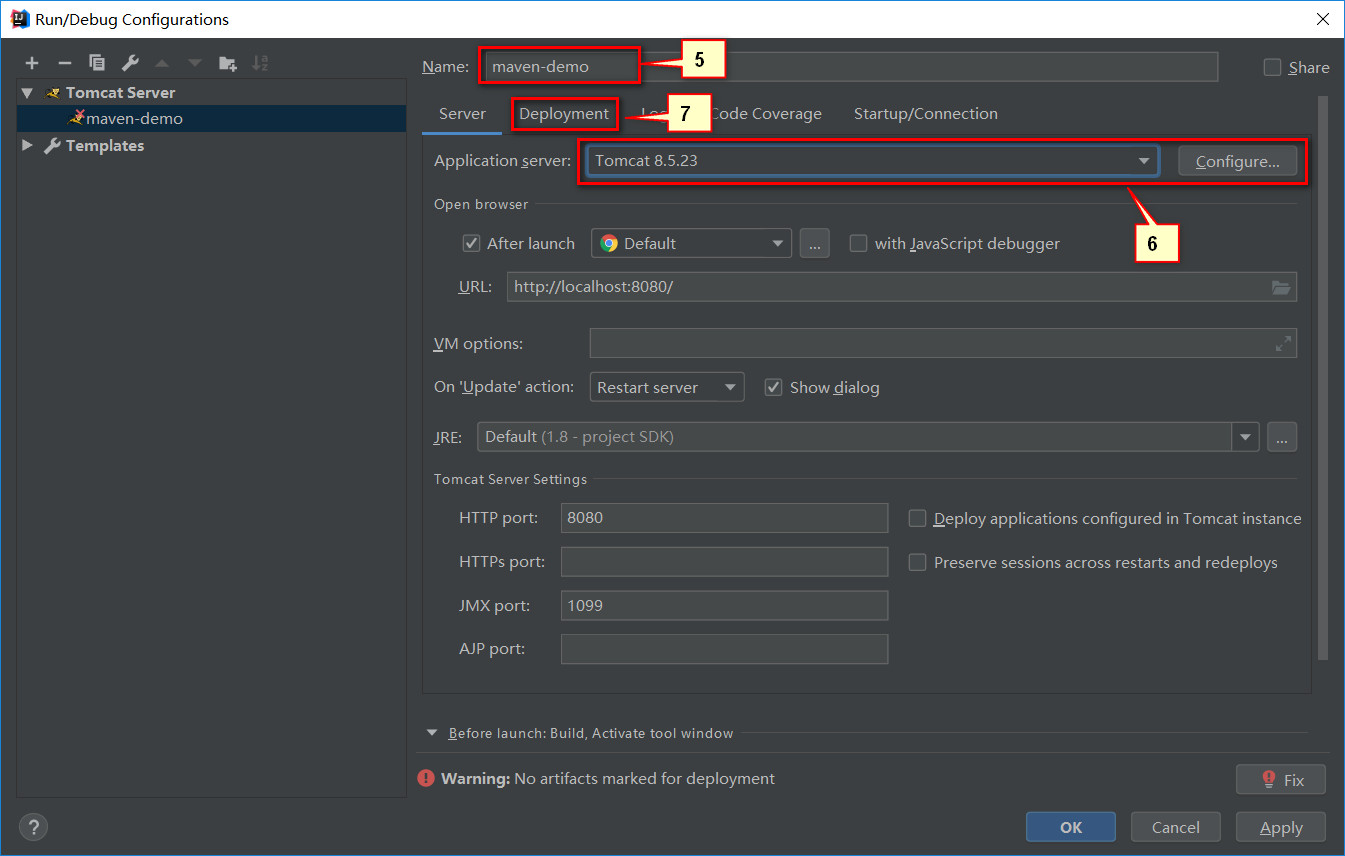The height and width of the screenshot is (856, 1345).
Task: Copy the selected configuration
Action: [97, 63]
